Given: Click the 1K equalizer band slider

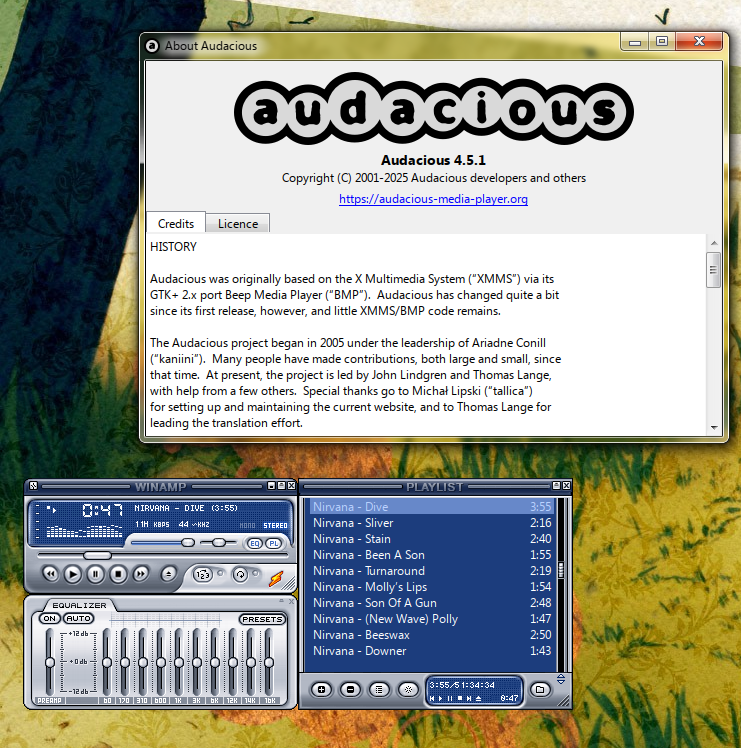Looking at the screenshot, I should [178, 662].
